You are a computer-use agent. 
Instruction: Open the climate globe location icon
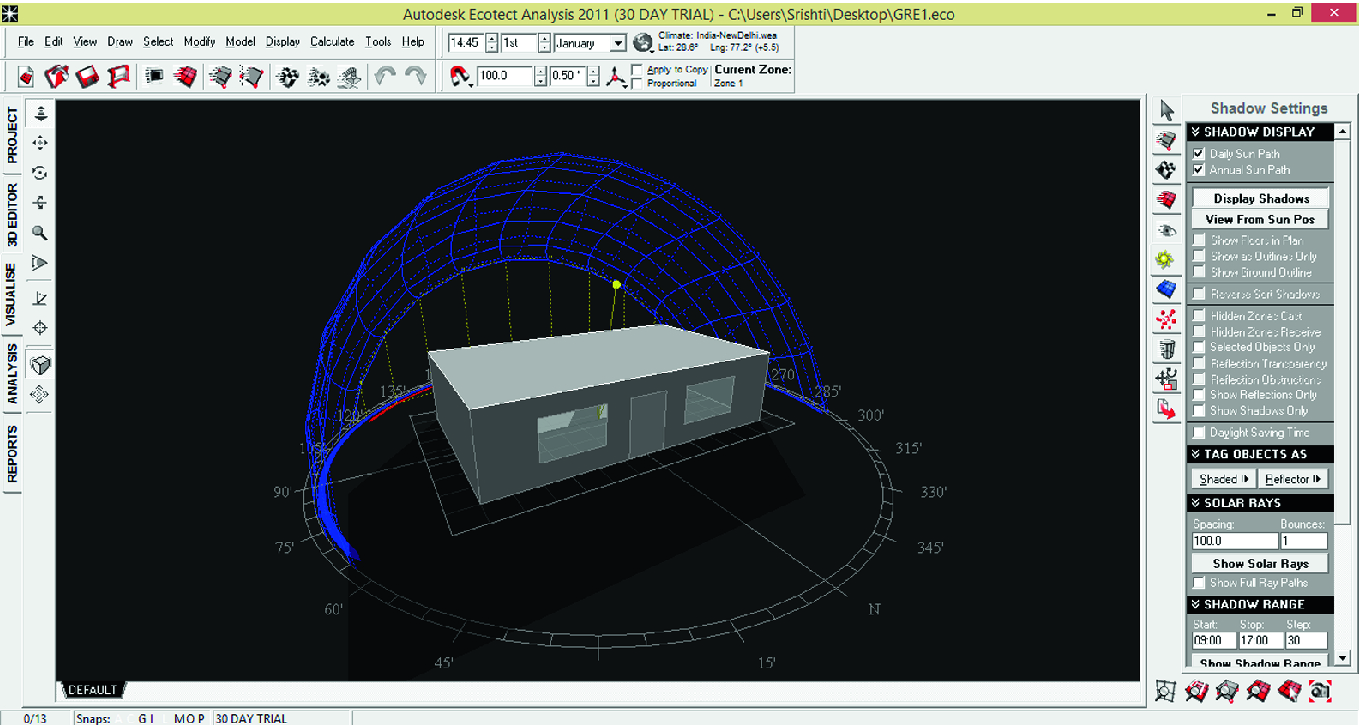pyautogui.click(x=645, y=41)
